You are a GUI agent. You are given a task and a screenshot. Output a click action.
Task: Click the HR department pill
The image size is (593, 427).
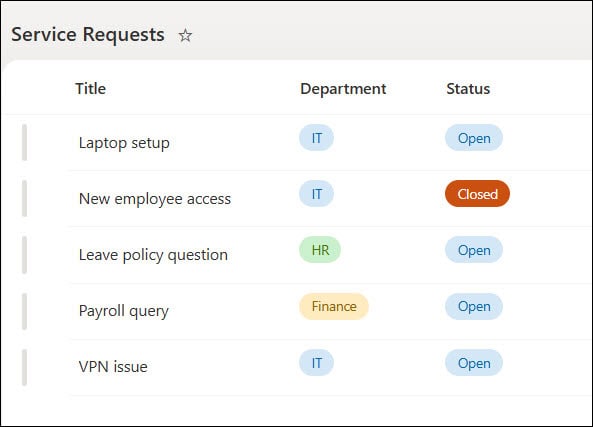point(320,250)
